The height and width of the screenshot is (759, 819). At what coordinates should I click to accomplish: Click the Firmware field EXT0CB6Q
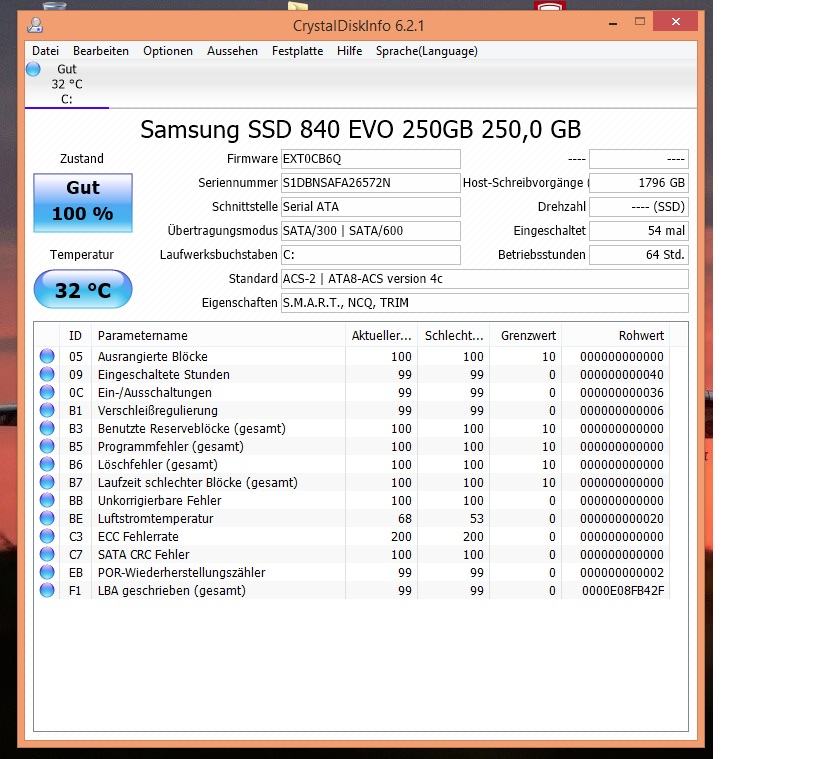[371, 159]
